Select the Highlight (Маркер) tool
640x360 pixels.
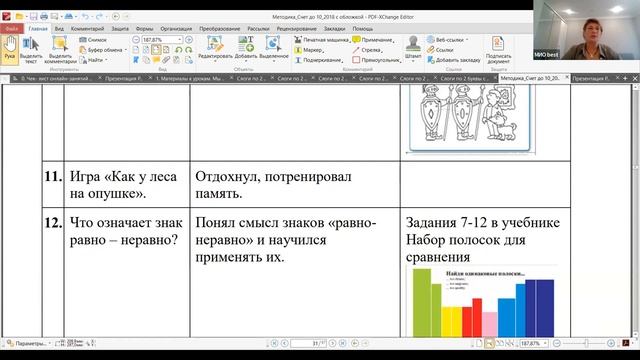click(x=309, y=50)
